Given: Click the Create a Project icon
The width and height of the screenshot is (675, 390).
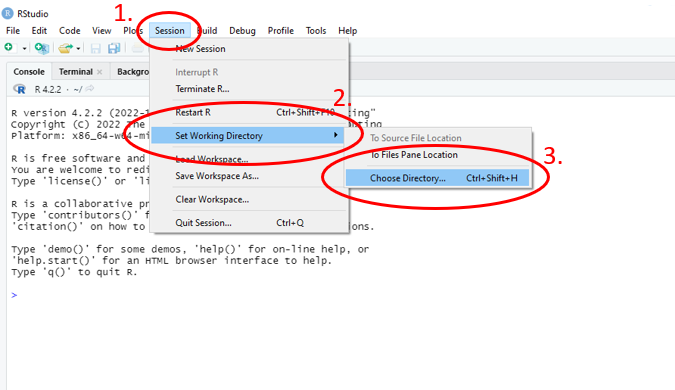Looking at the screenshot, I should (42, 48).
